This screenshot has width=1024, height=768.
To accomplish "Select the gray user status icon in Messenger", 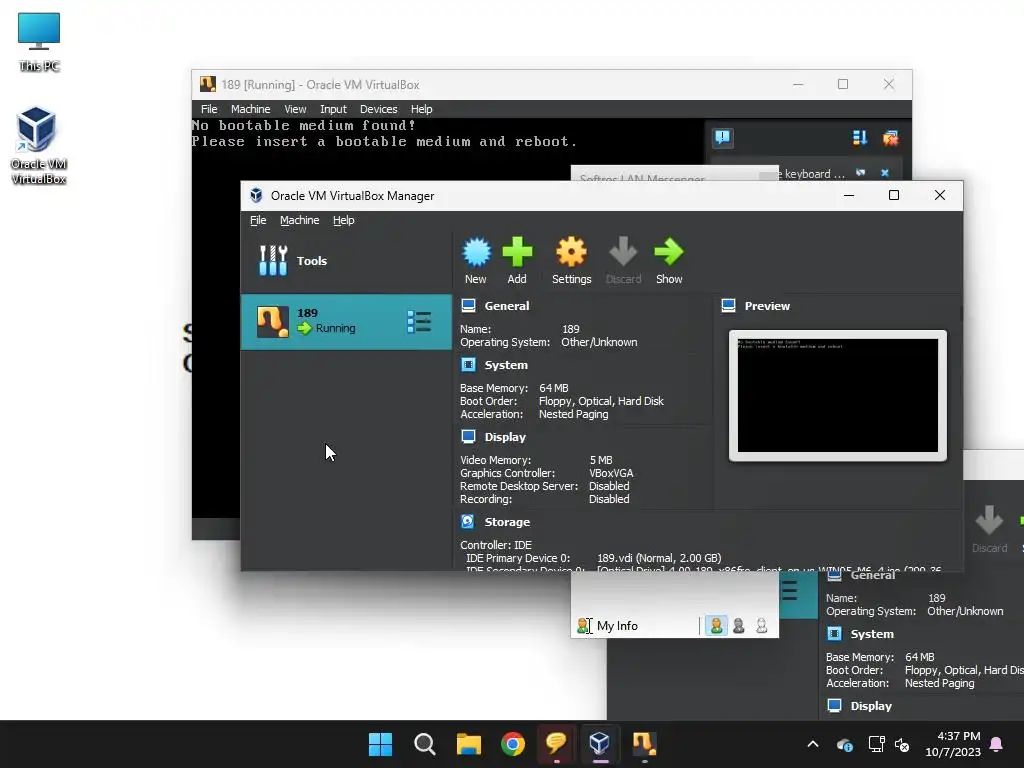I will coord(739,626).
